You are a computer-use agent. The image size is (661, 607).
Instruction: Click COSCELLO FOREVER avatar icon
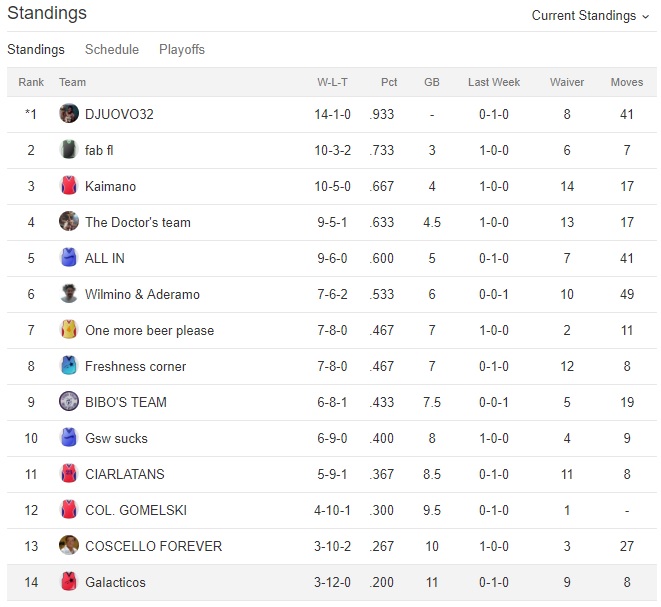69,546
